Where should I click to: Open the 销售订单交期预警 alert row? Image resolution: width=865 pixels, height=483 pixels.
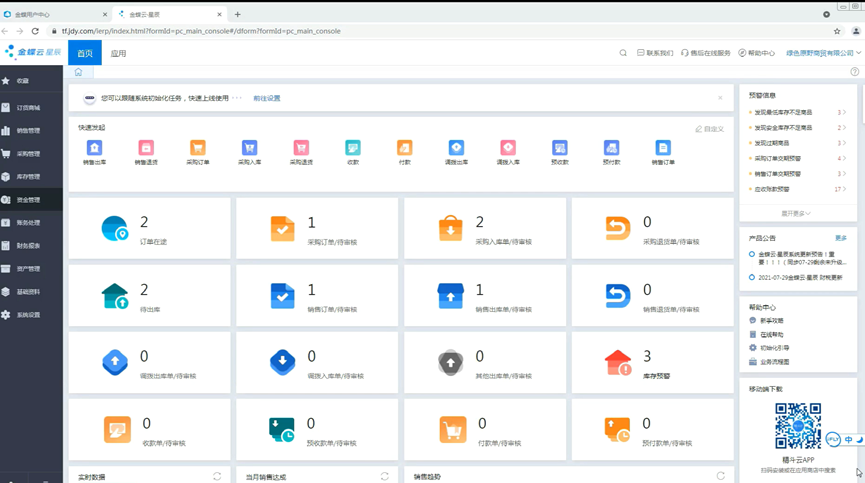pos(798,174)
